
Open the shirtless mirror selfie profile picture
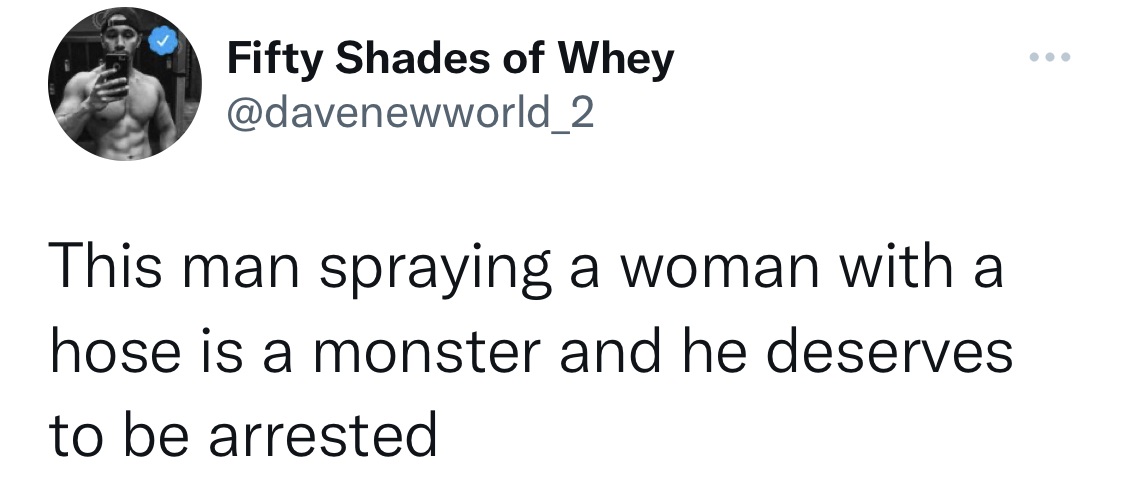(125, 84)
